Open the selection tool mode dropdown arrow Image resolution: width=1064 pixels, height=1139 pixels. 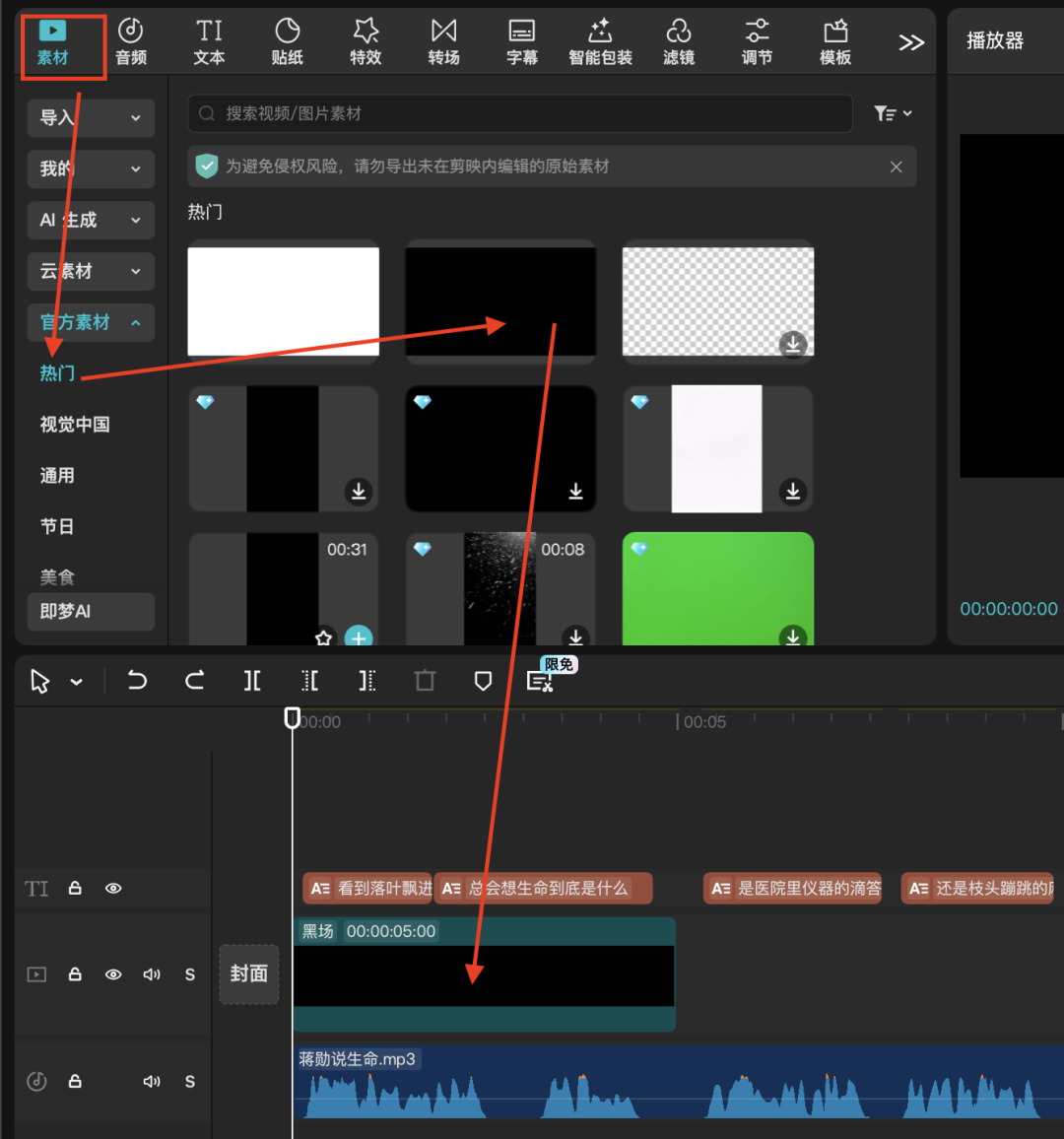pyautogui.click(x=77, y=682)
